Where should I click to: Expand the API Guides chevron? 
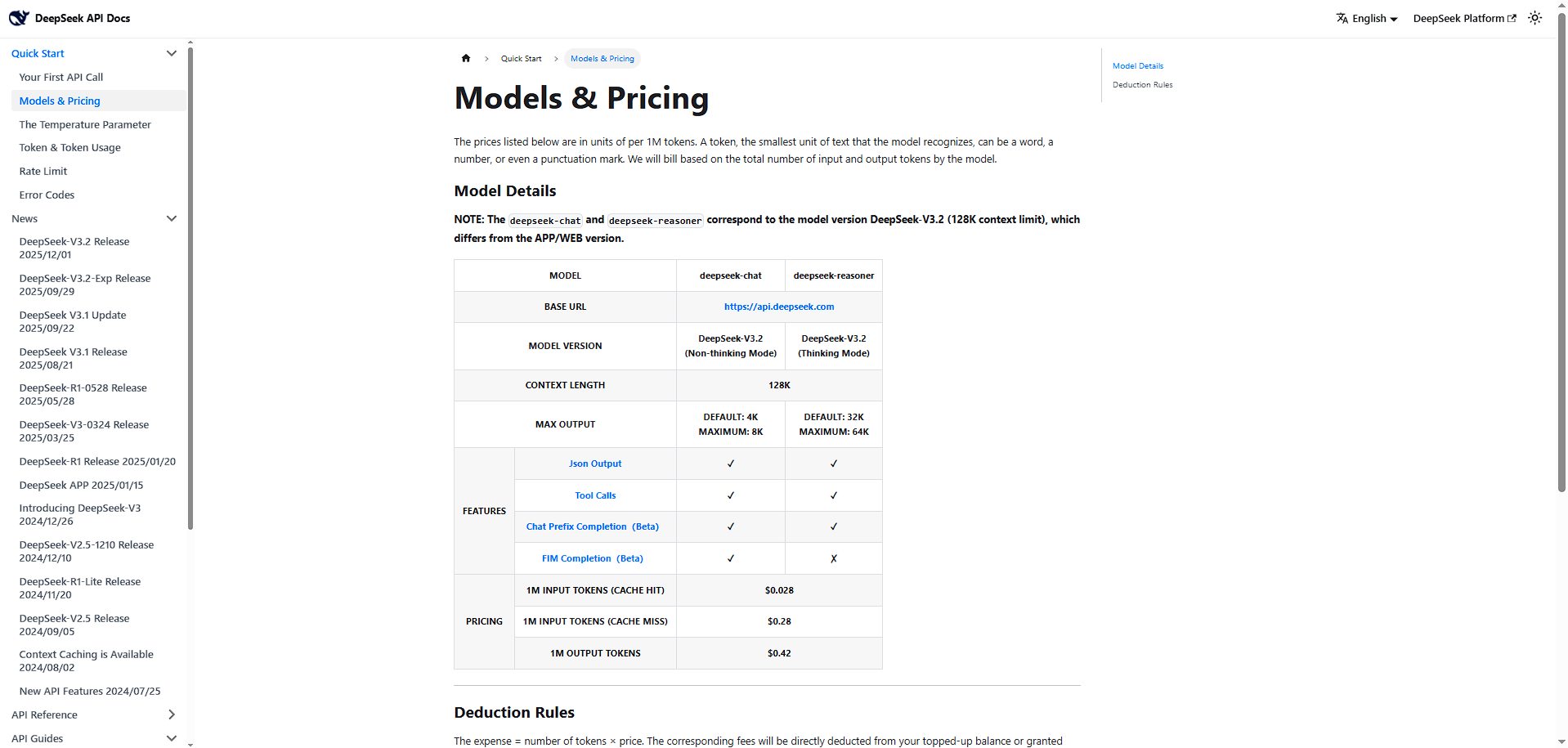(172, 738)
